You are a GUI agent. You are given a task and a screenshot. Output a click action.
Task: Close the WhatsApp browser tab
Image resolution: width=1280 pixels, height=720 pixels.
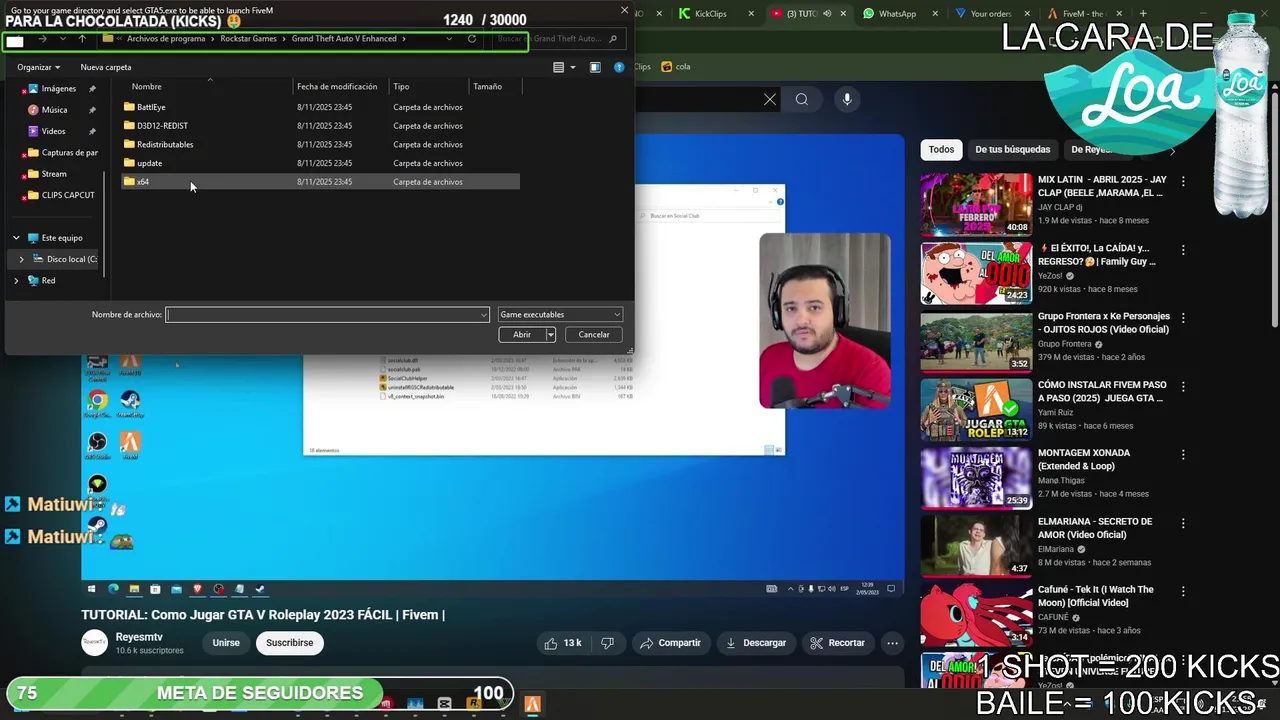[x=935, y=14]
